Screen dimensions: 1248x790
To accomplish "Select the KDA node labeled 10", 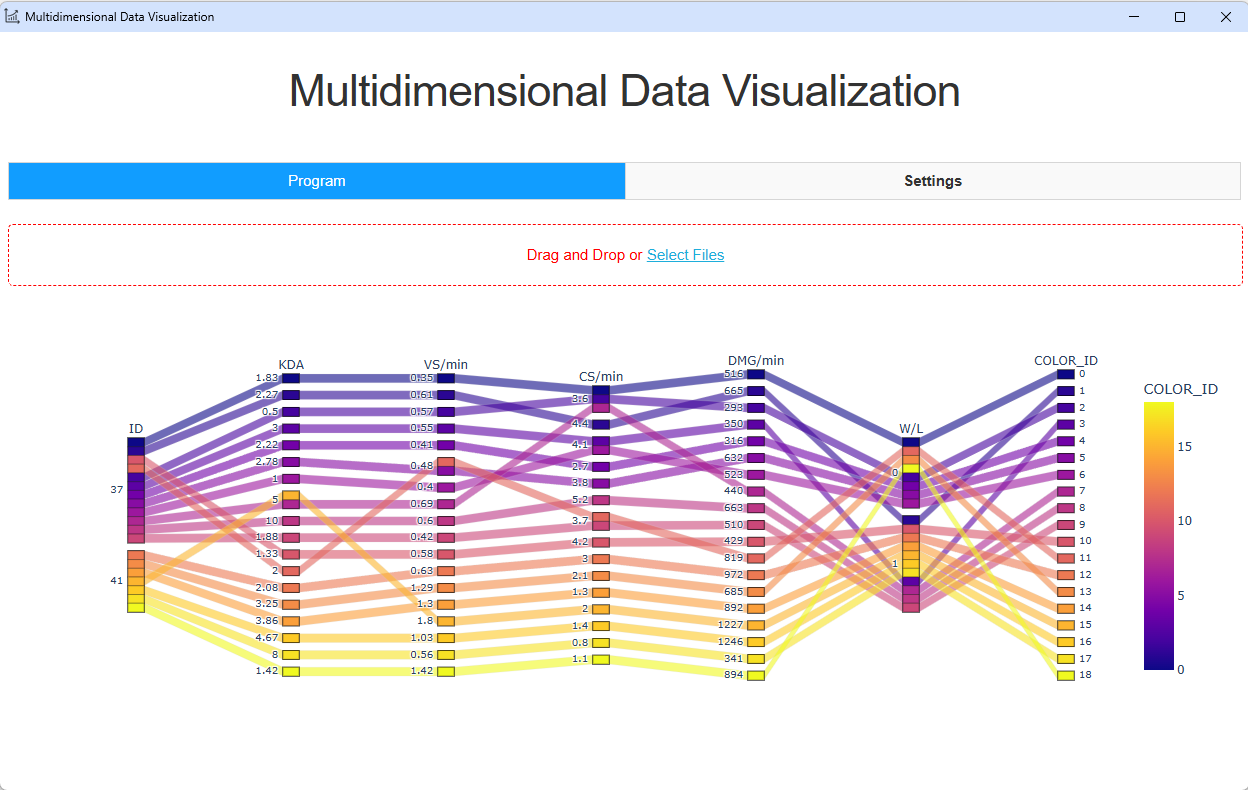I will pyautogui.click(x=291, y=521).
